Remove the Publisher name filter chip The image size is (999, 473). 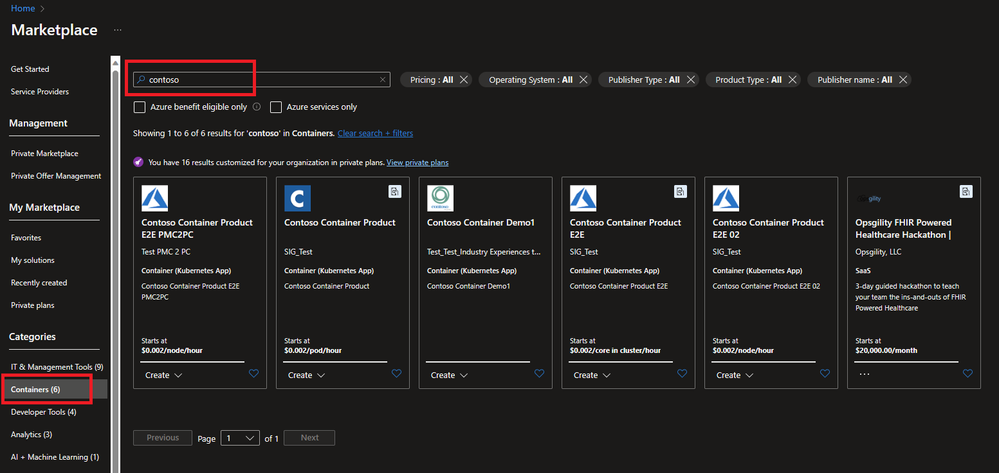[x=903, y=80]
